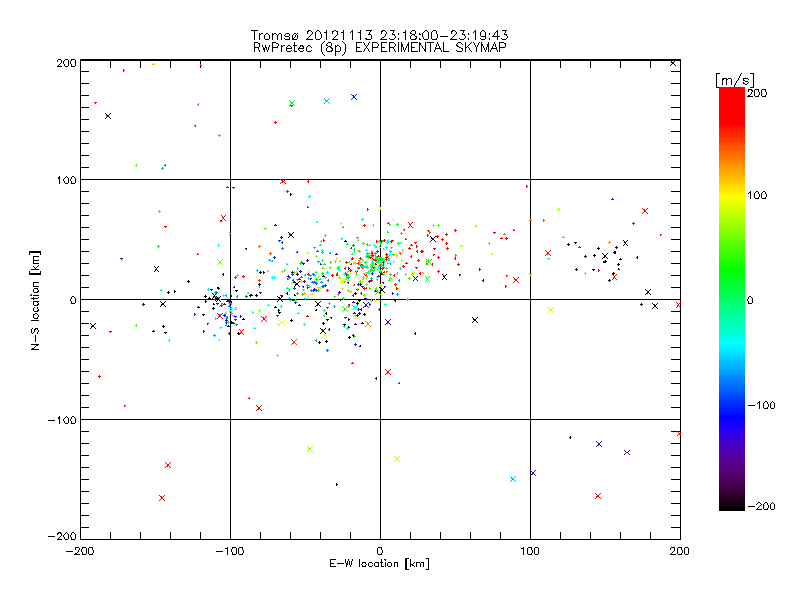This screenshot has width=800, height=600.
Task: Click the y-axis "-100" tick label
Action: click(62, 420)
